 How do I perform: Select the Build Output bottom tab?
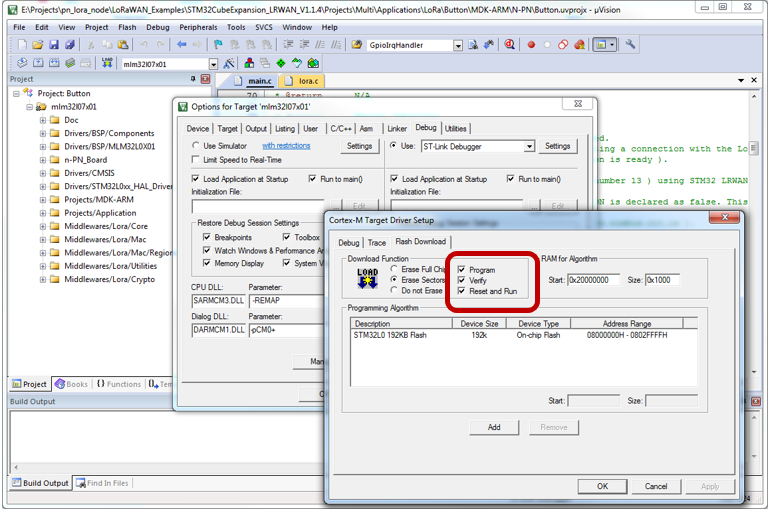tap(40, 483)
